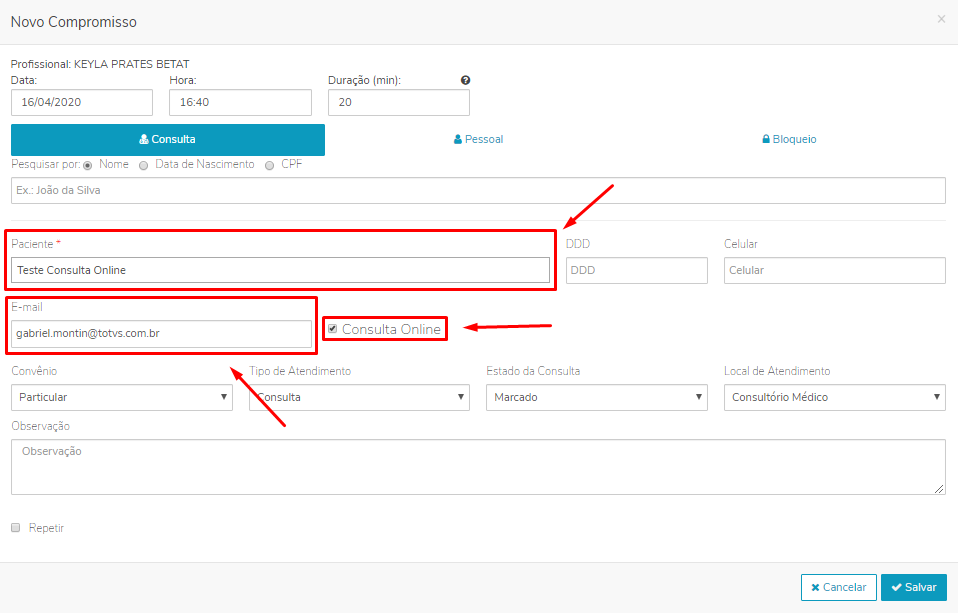Close the Novo Compromisso dialog
958x613 pixels.
point(941,19)
